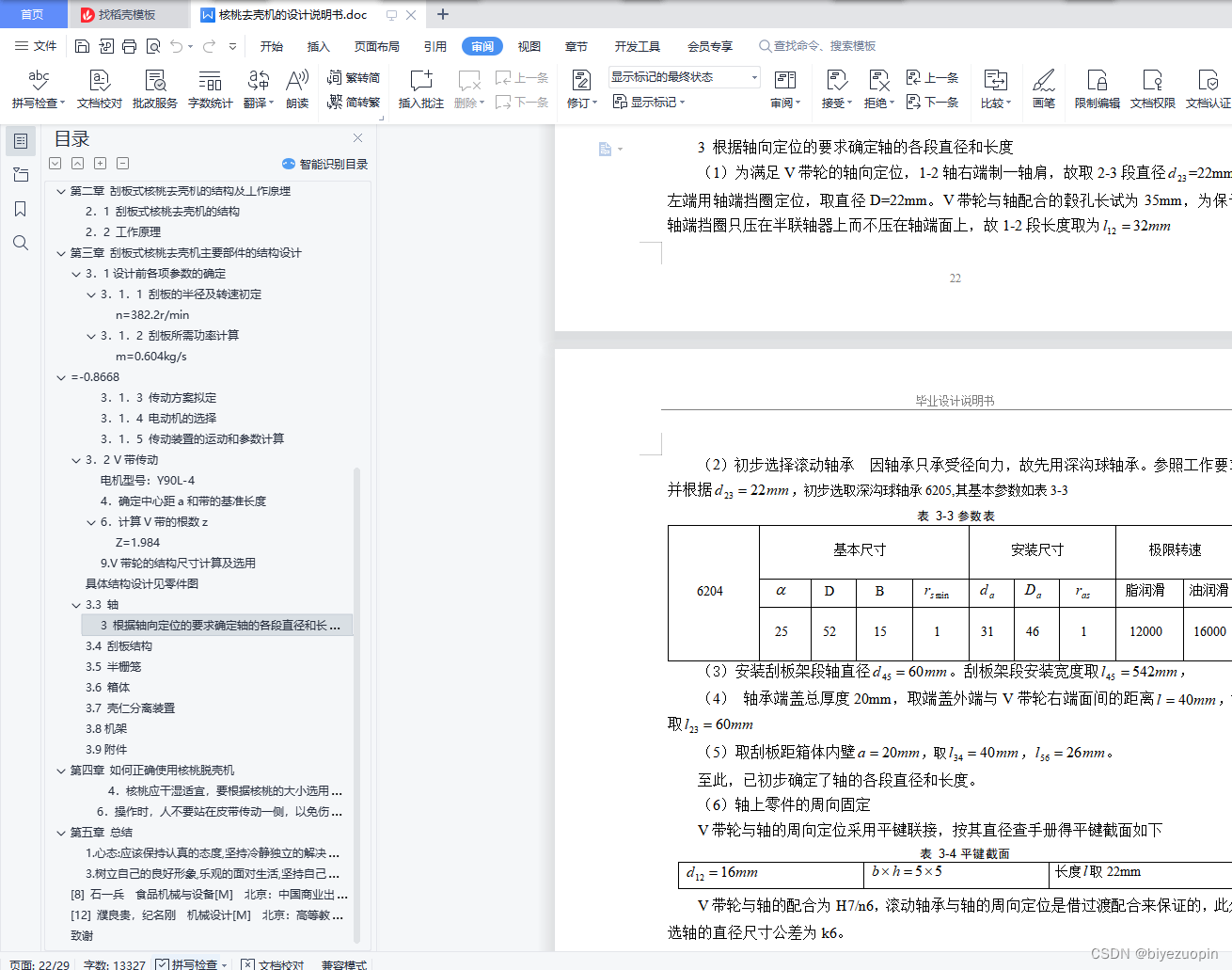Open 字数统计 word count

[211, 89]
